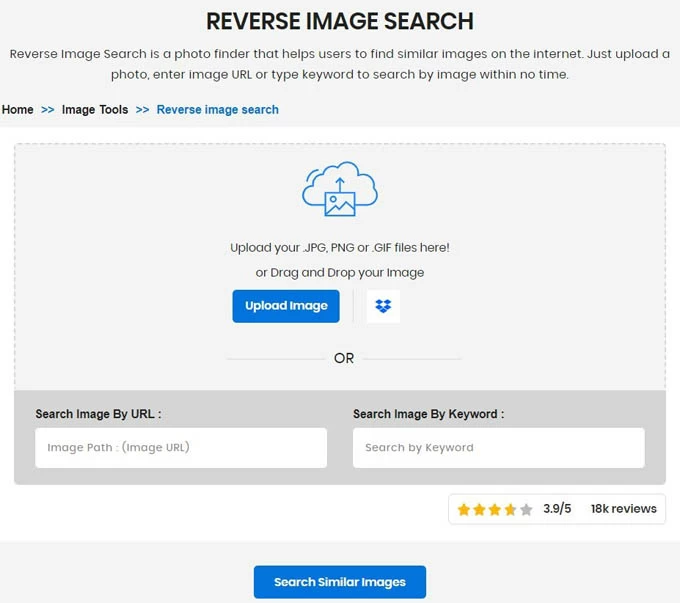The width and height of the screenshot is (680, 603).
Task: Open the Dropbox import icon
Action: [x=383, y=306]
